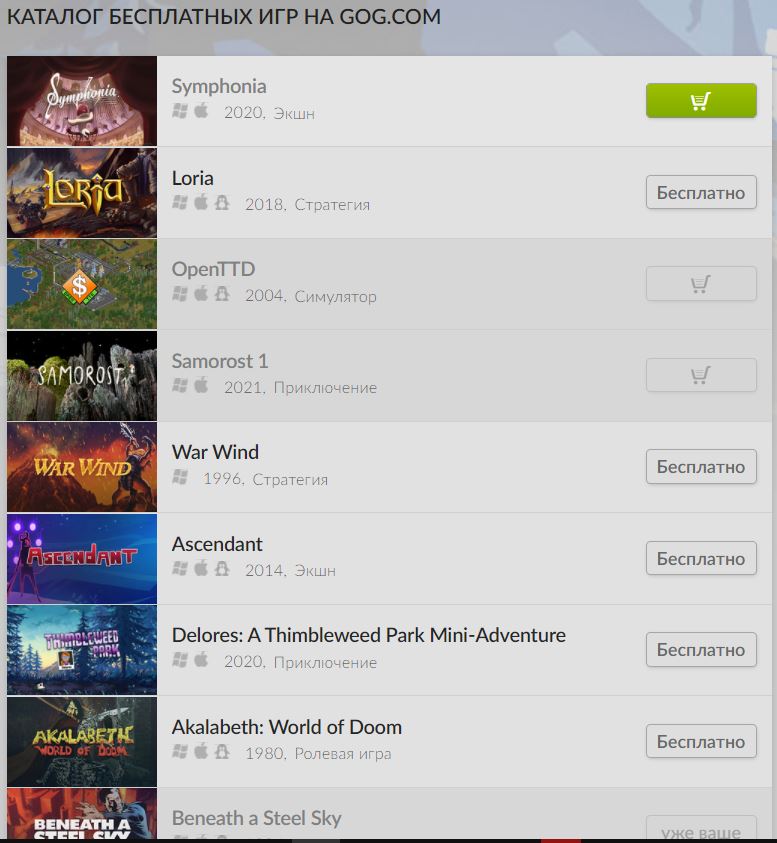Click the Бесплатно button for War Wind
This screenshot has width=777, height=843.
[701, 466]
